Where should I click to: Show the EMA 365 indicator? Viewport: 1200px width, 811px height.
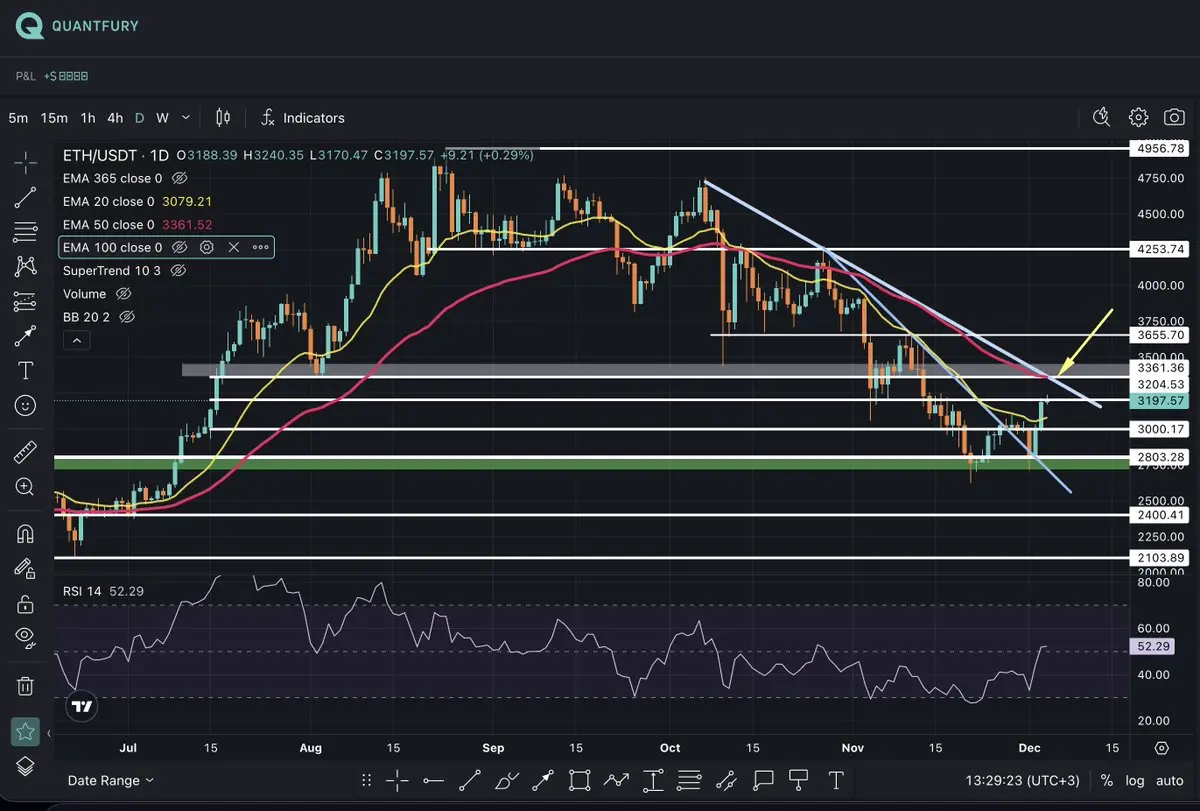[180, 178]
